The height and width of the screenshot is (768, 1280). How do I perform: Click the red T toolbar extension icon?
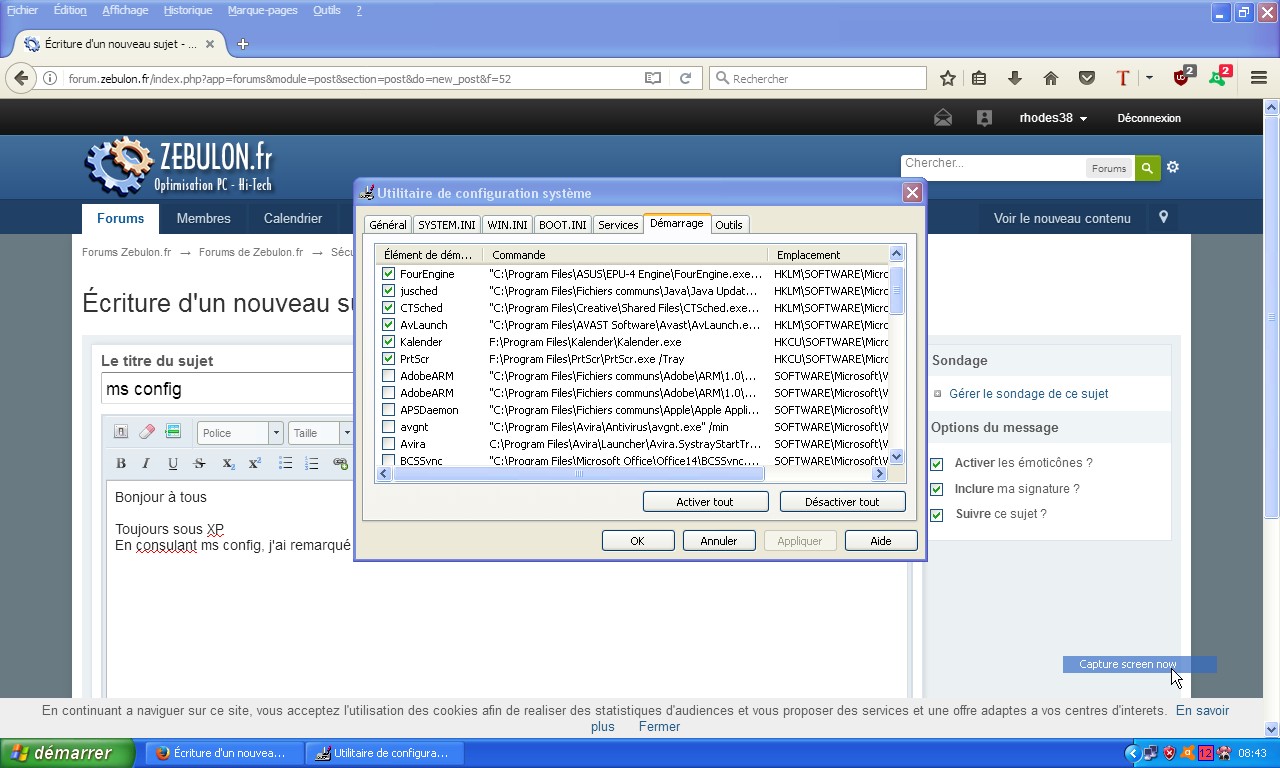pos(1122,78)
